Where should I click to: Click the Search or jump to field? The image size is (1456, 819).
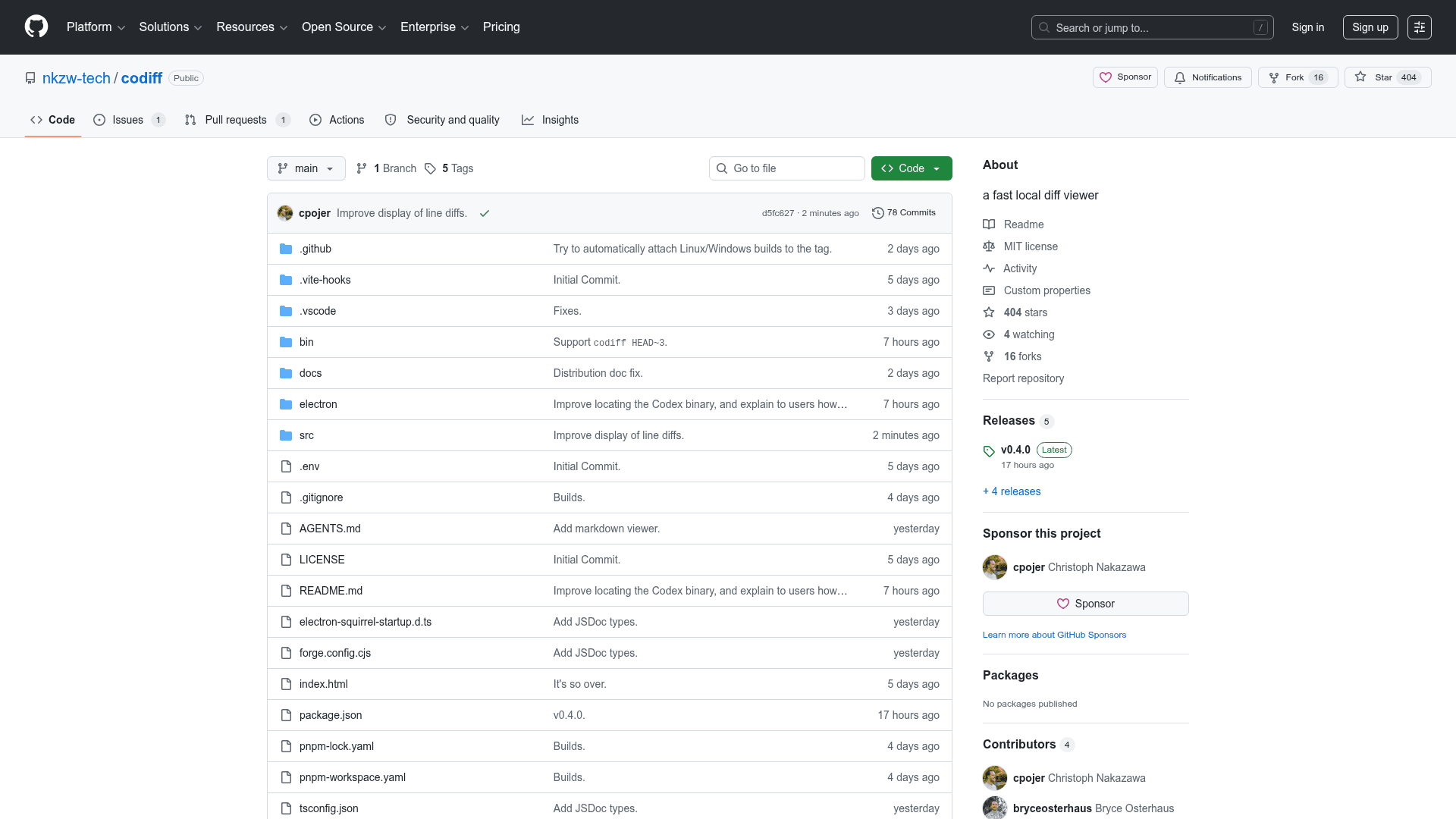[x=1153, y=27]
